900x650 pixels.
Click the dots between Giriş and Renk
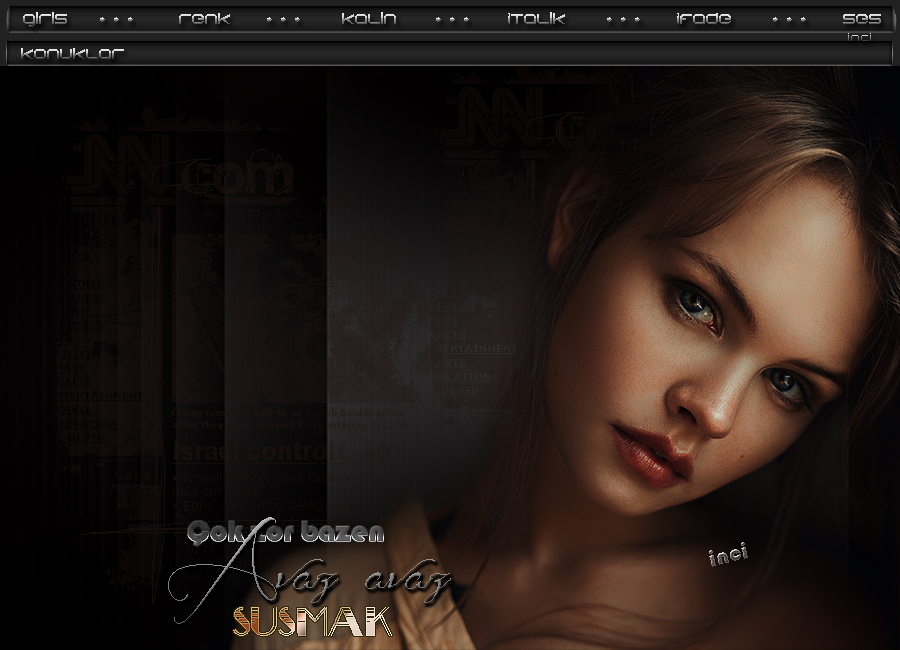(x=116, y=19)
